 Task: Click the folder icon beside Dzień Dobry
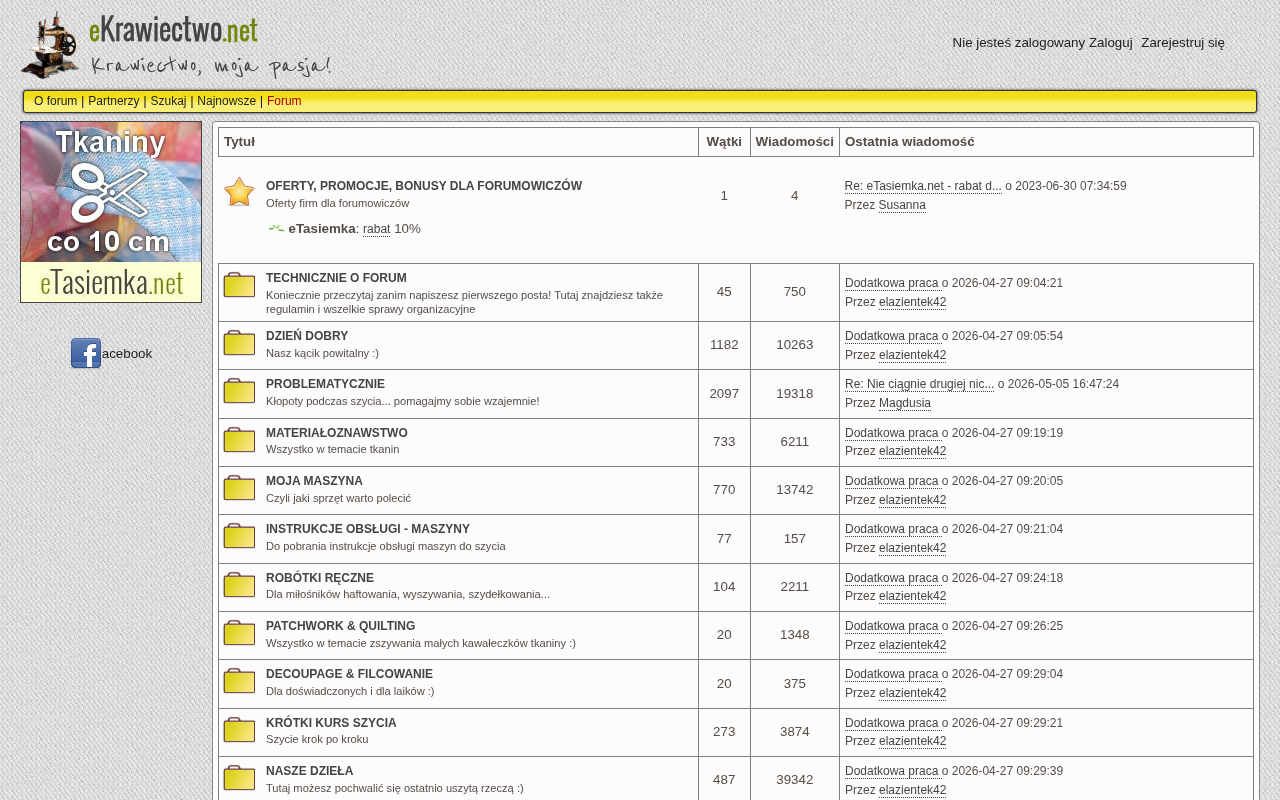pos(239,343)
